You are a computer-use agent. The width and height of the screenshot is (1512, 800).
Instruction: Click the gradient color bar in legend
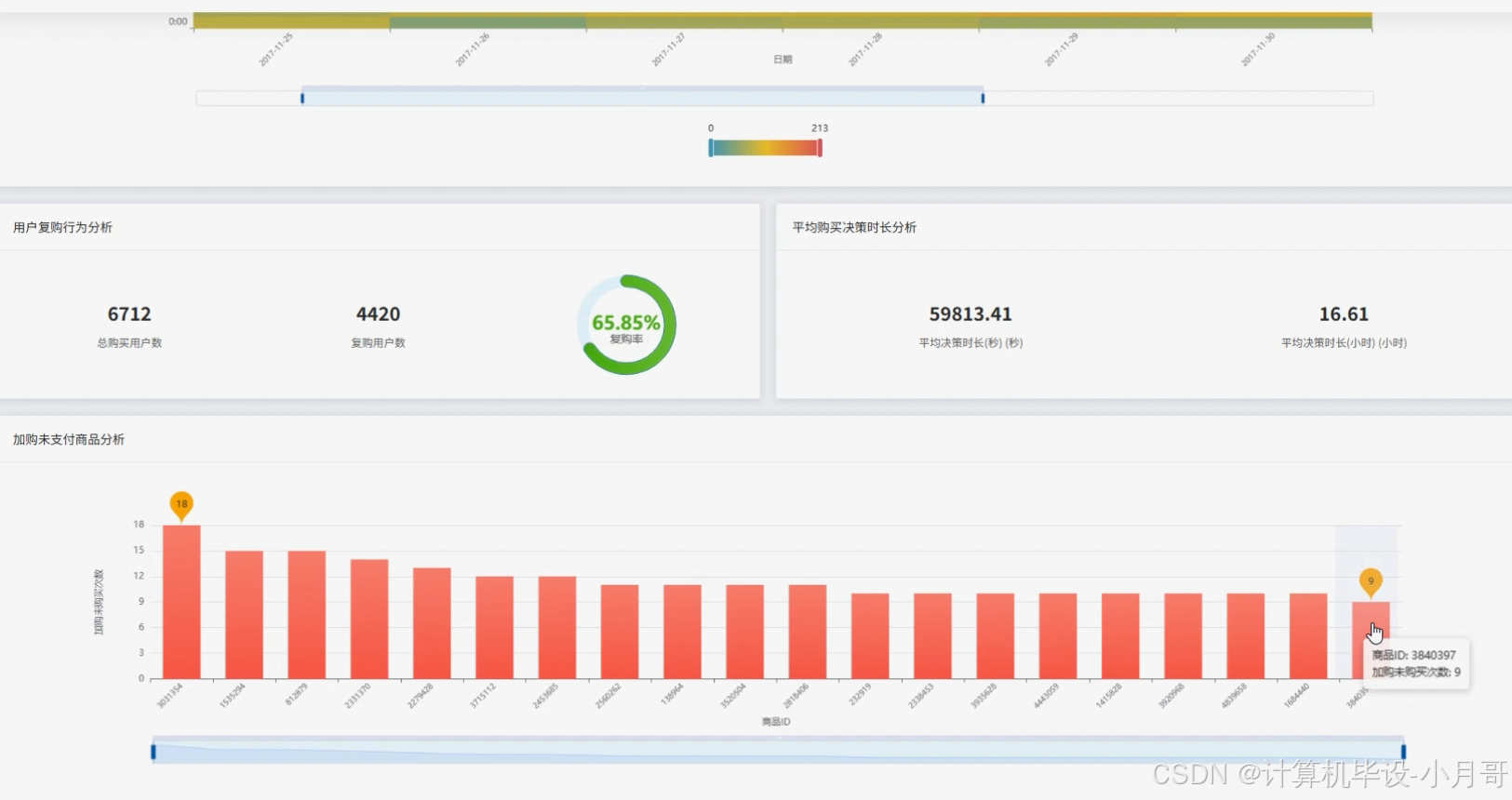(765, 148)
